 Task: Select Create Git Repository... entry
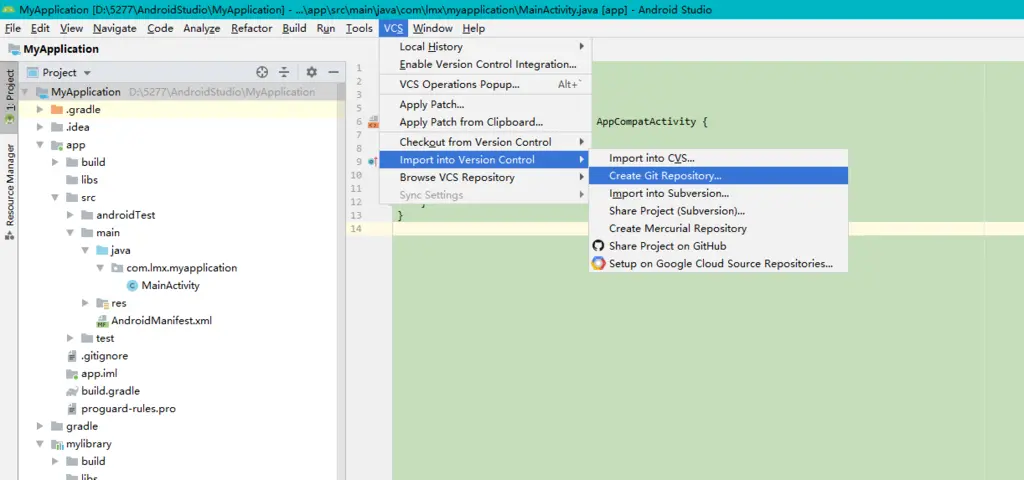click(718, 176)
